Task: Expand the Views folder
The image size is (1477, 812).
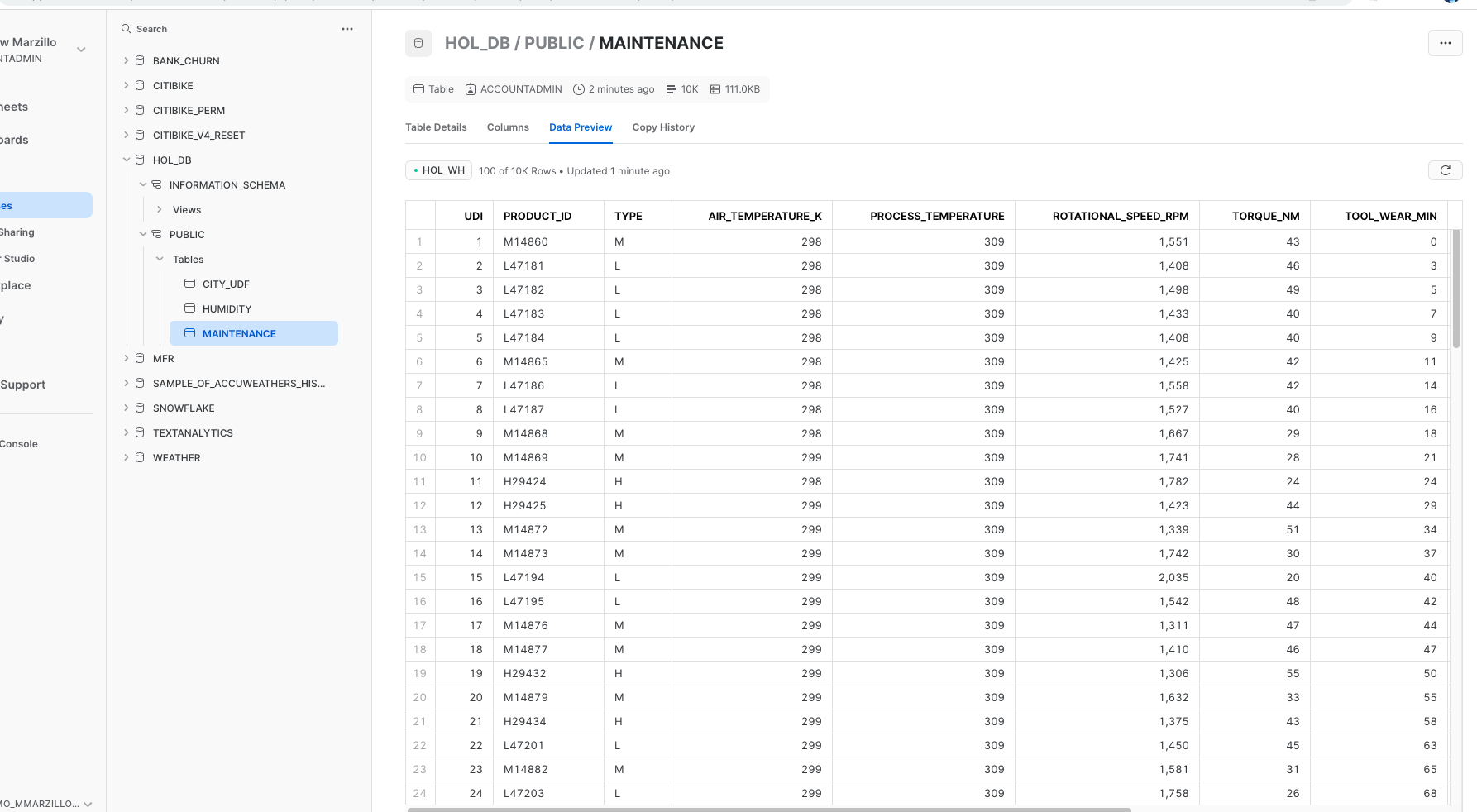Action: click(160, 210)
